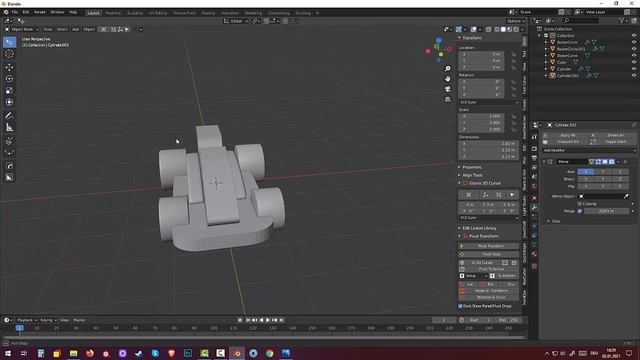Open the Object Mode dropdown

click(x=22, y=29)
